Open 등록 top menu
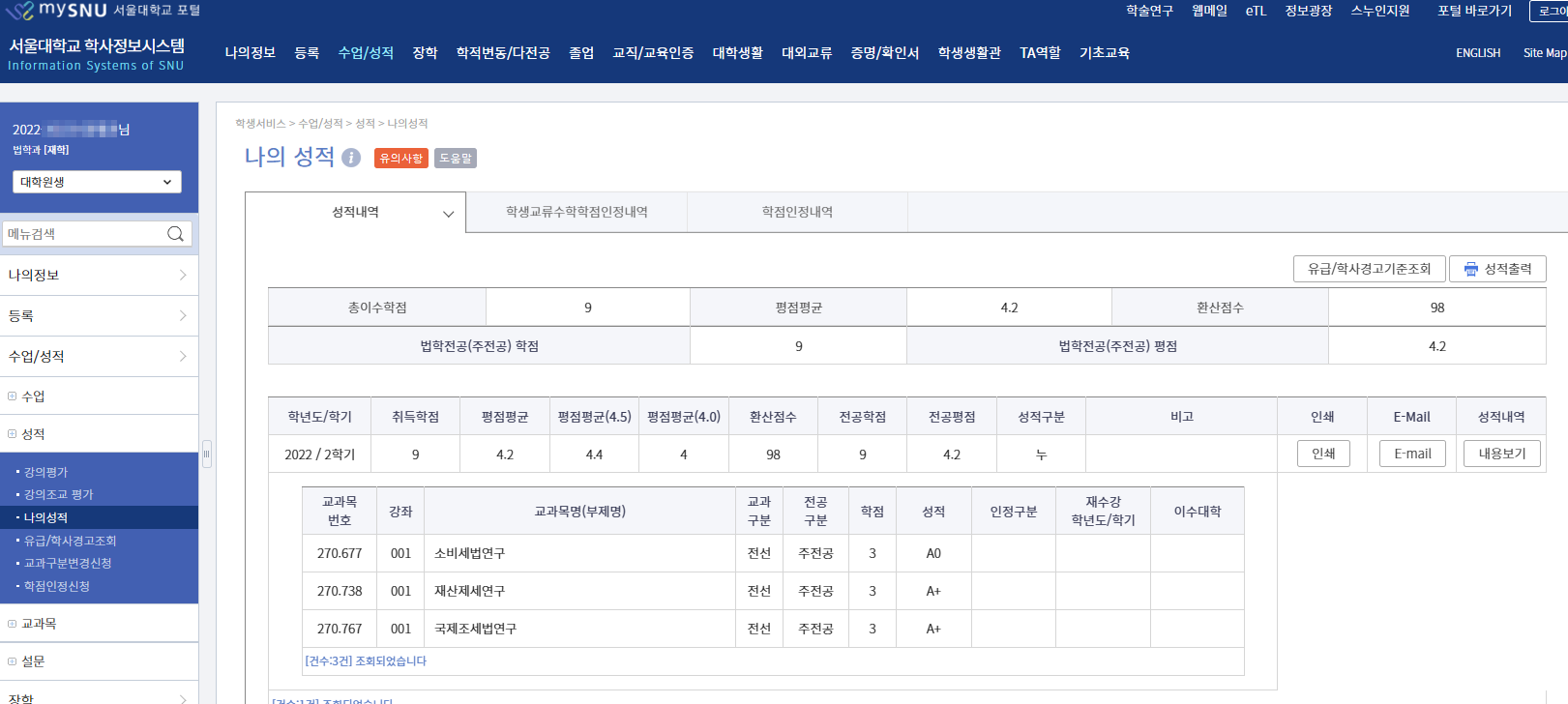Screen dimensions: 1568x704 (x=307, y=53)
